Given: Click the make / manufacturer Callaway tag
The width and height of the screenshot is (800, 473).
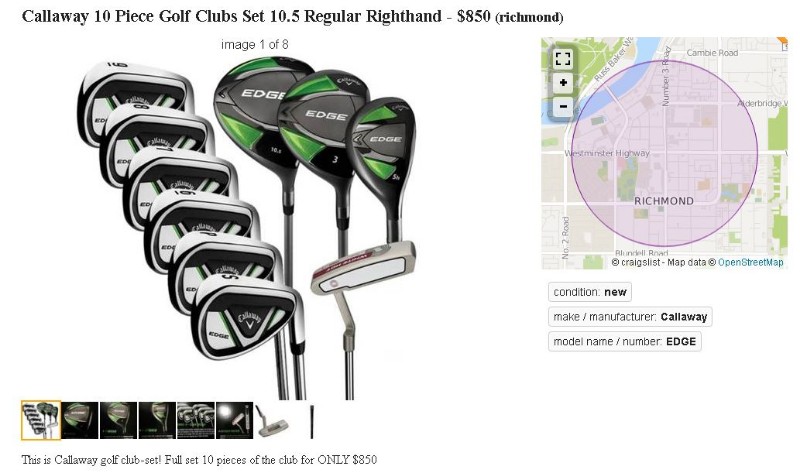Looking at the screenshot, I should 630,317.
